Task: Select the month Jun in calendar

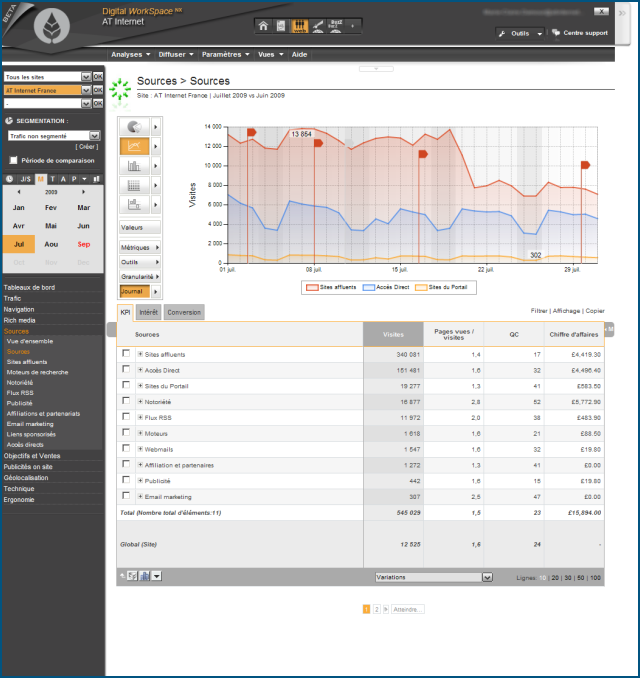Action: (x=83, y=226)
